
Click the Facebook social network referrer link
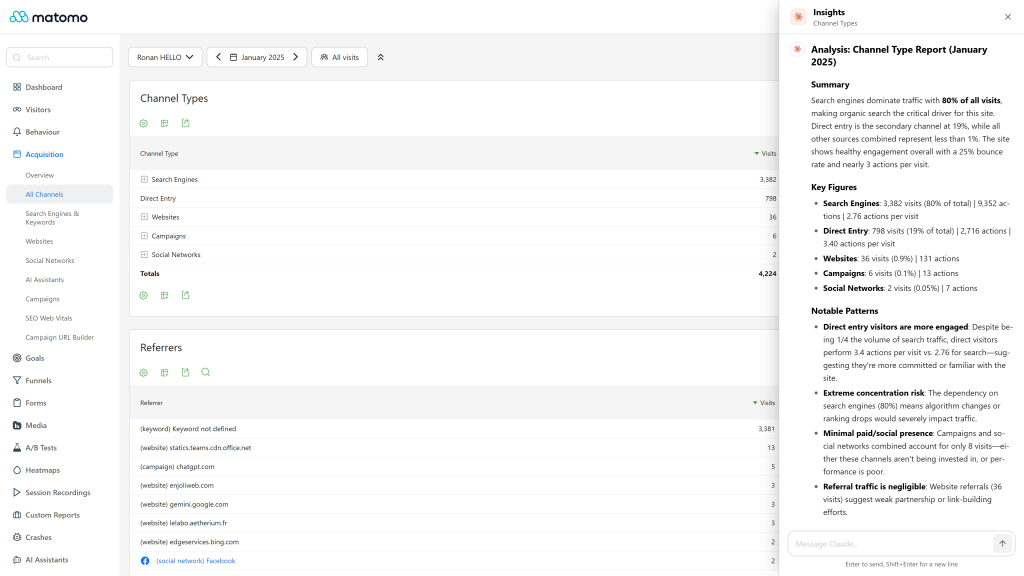(x=195, y=560)
